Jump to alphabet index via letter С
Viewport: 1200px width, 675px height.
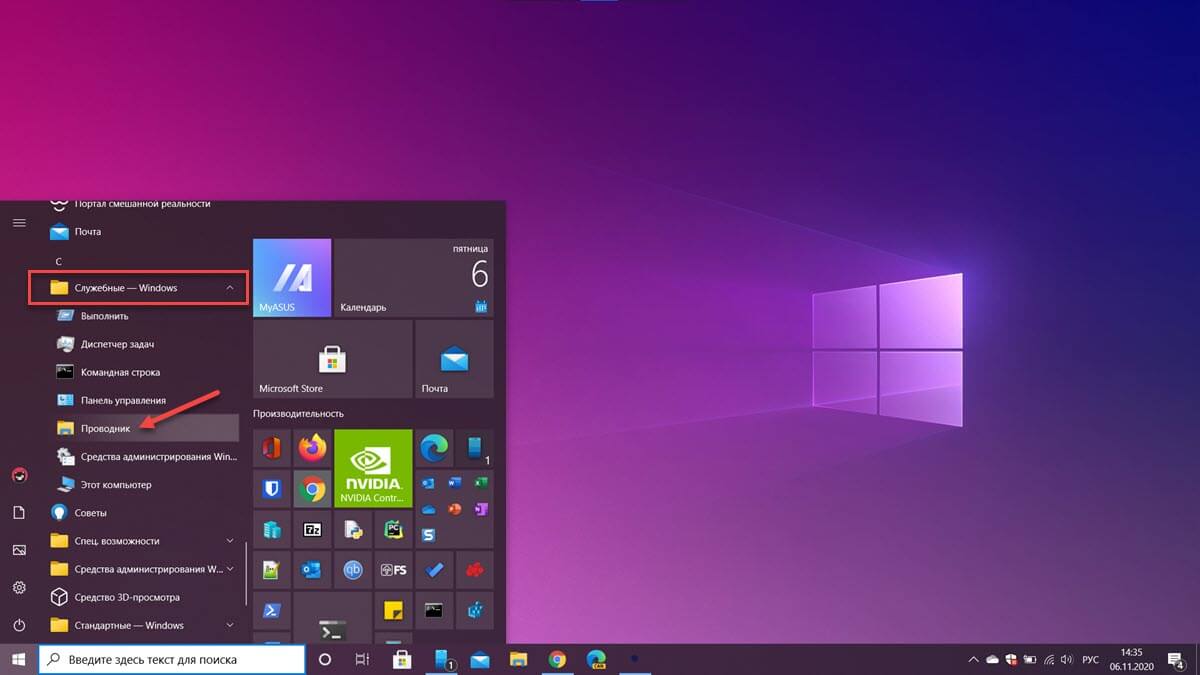coord(59,261)
